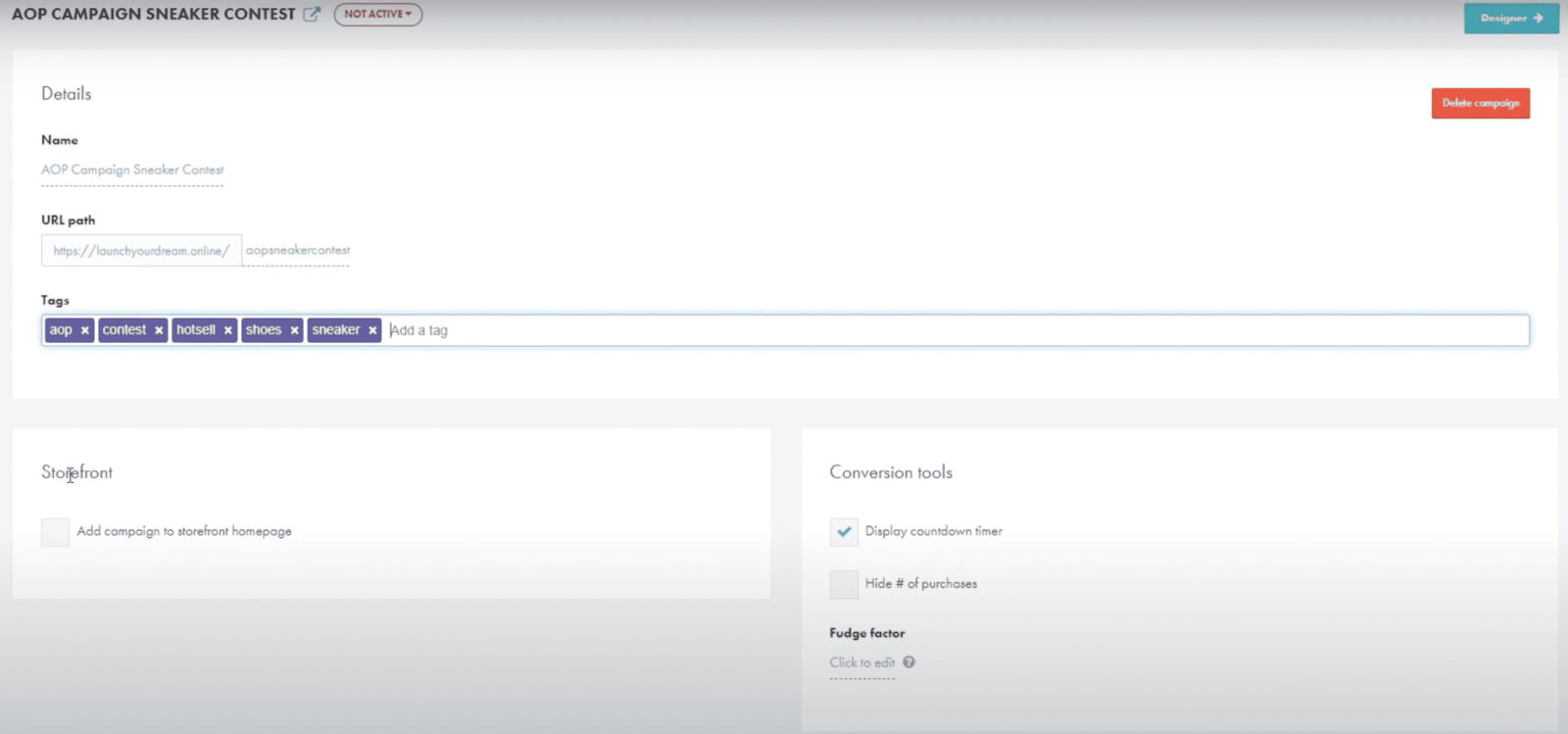Image resolution: width=1568 pixels, height=734 pixels.
Task: Click the AOP CAMPAIGN SNEAKER CONTEST title
Action: pyautogui.click(x=154, y=15)
